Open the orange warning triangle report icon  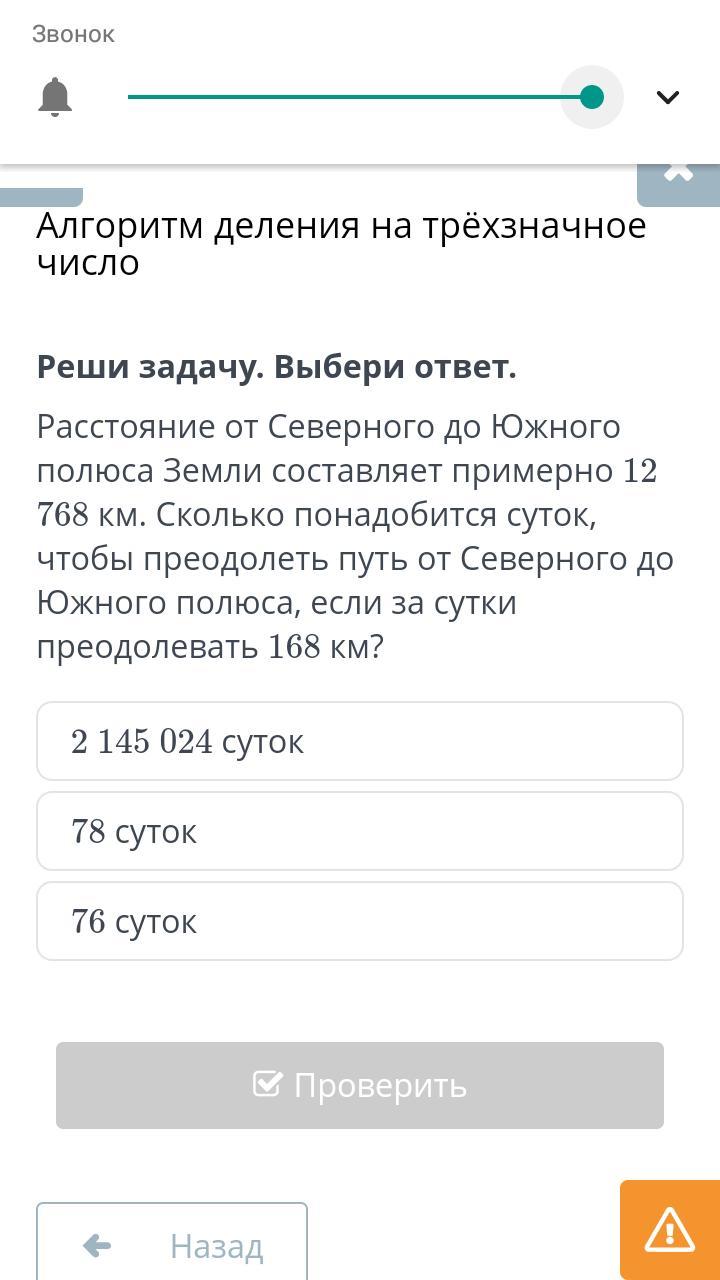click(670, 1230)
